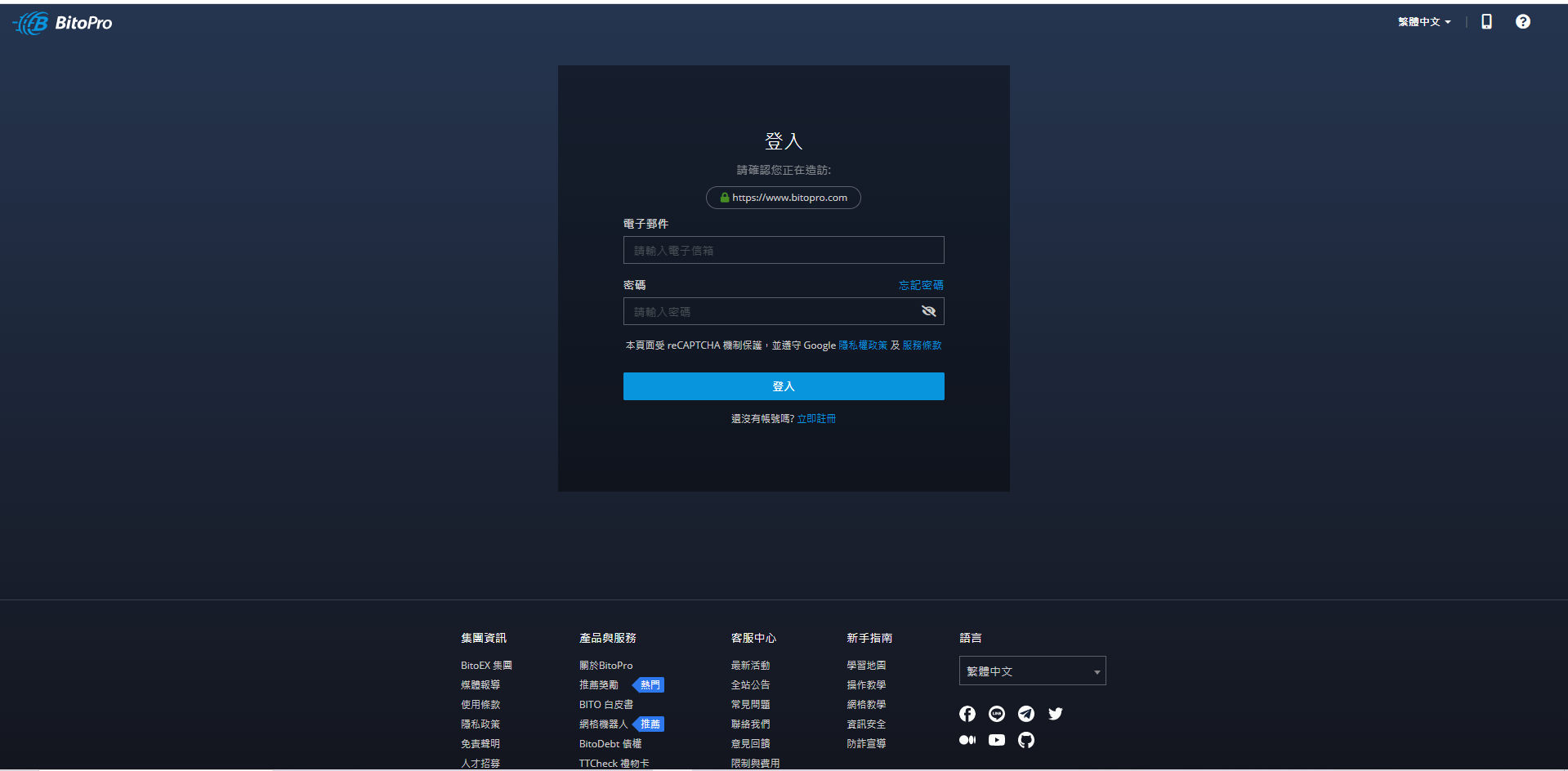Click the 熱門 badge next to 推薦獎勵
The height and width of the screenshot is (771, 1568).
pos(649,685)
